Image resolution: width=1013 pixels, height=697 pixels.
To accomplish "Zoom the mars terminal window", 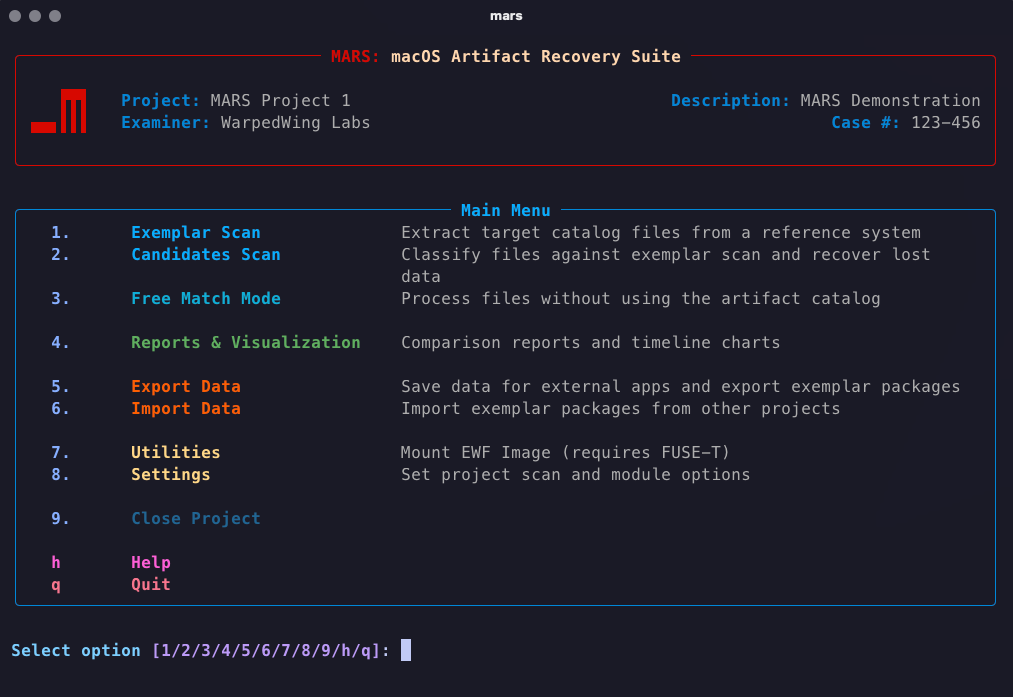I will tap(55, 16).
